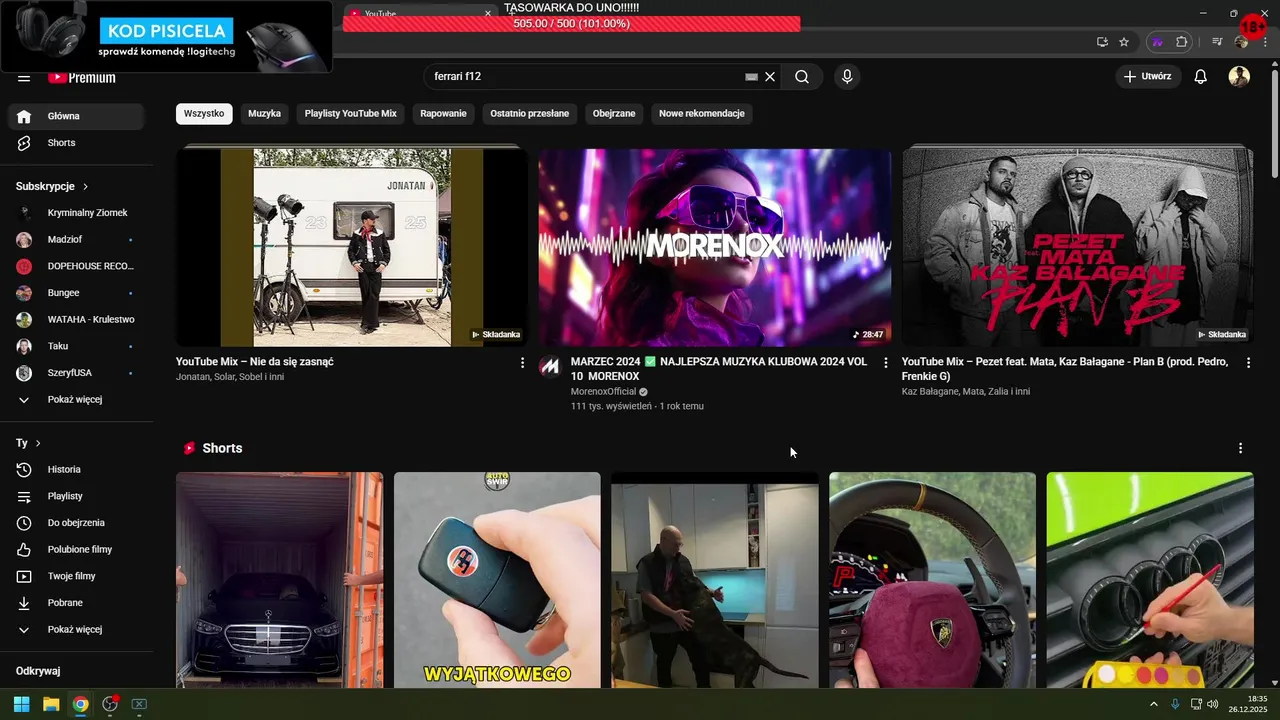The width and height of the screenshot is (1280, 720).
Task: Open the on-screen keyboard in search box
Action: click(x=752, y=77)
